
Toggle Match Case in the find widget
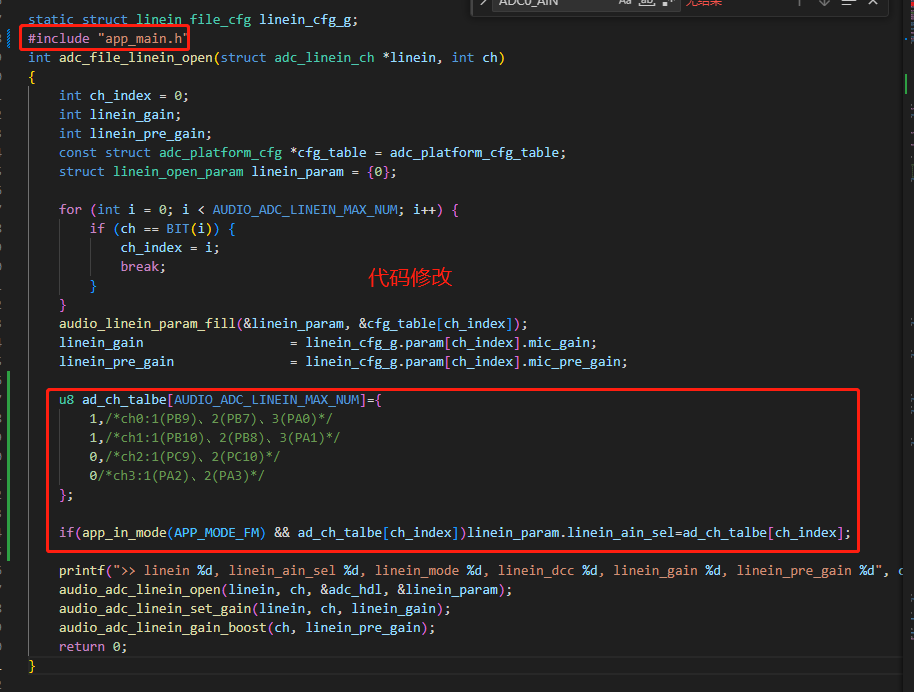click(625, 2)
